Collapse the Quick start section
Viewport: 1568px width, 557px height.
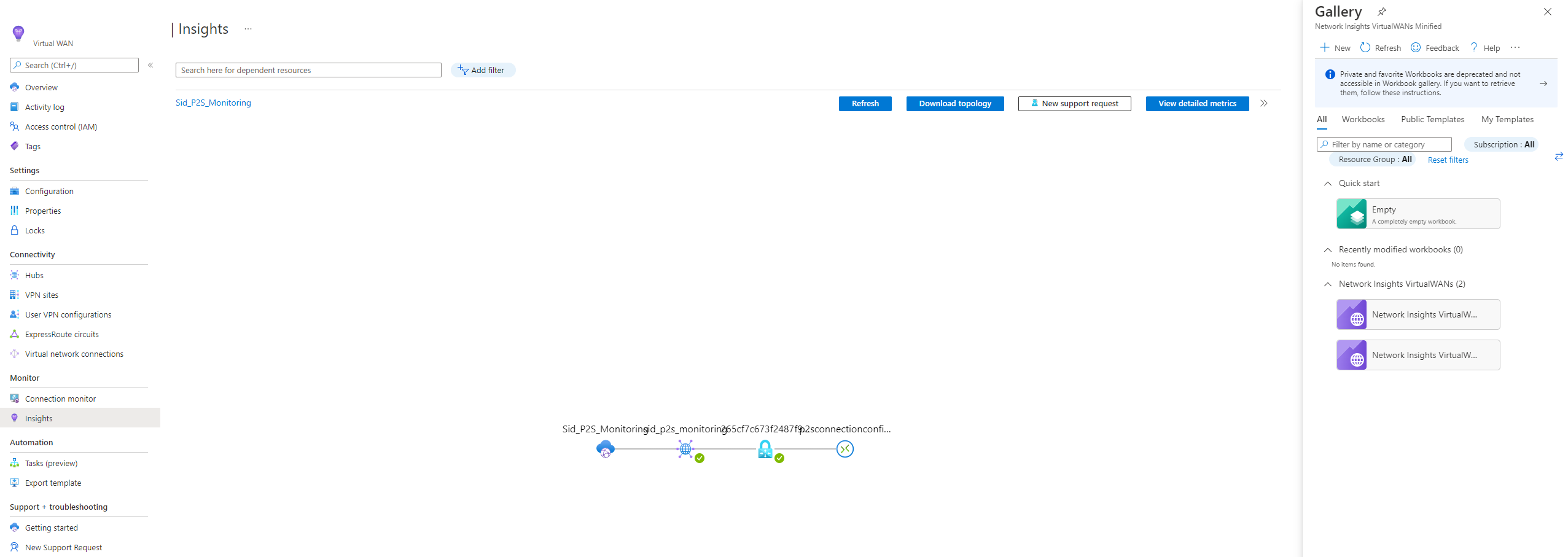pyautogui.click(x=1328, y=184)
